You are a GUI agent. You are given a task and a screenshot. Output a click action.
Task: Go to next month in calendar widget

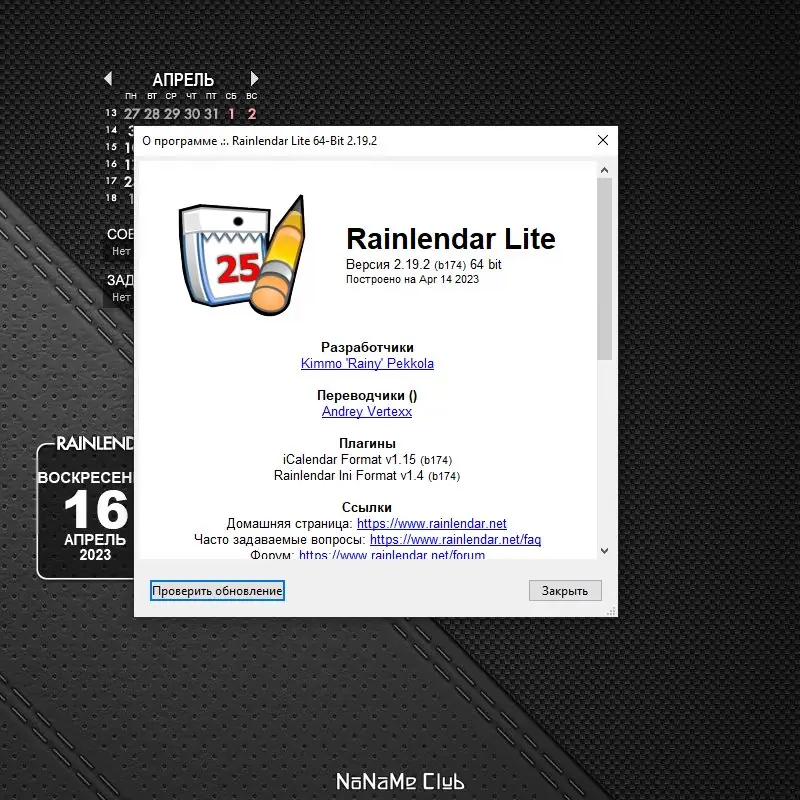coord(254,79)
